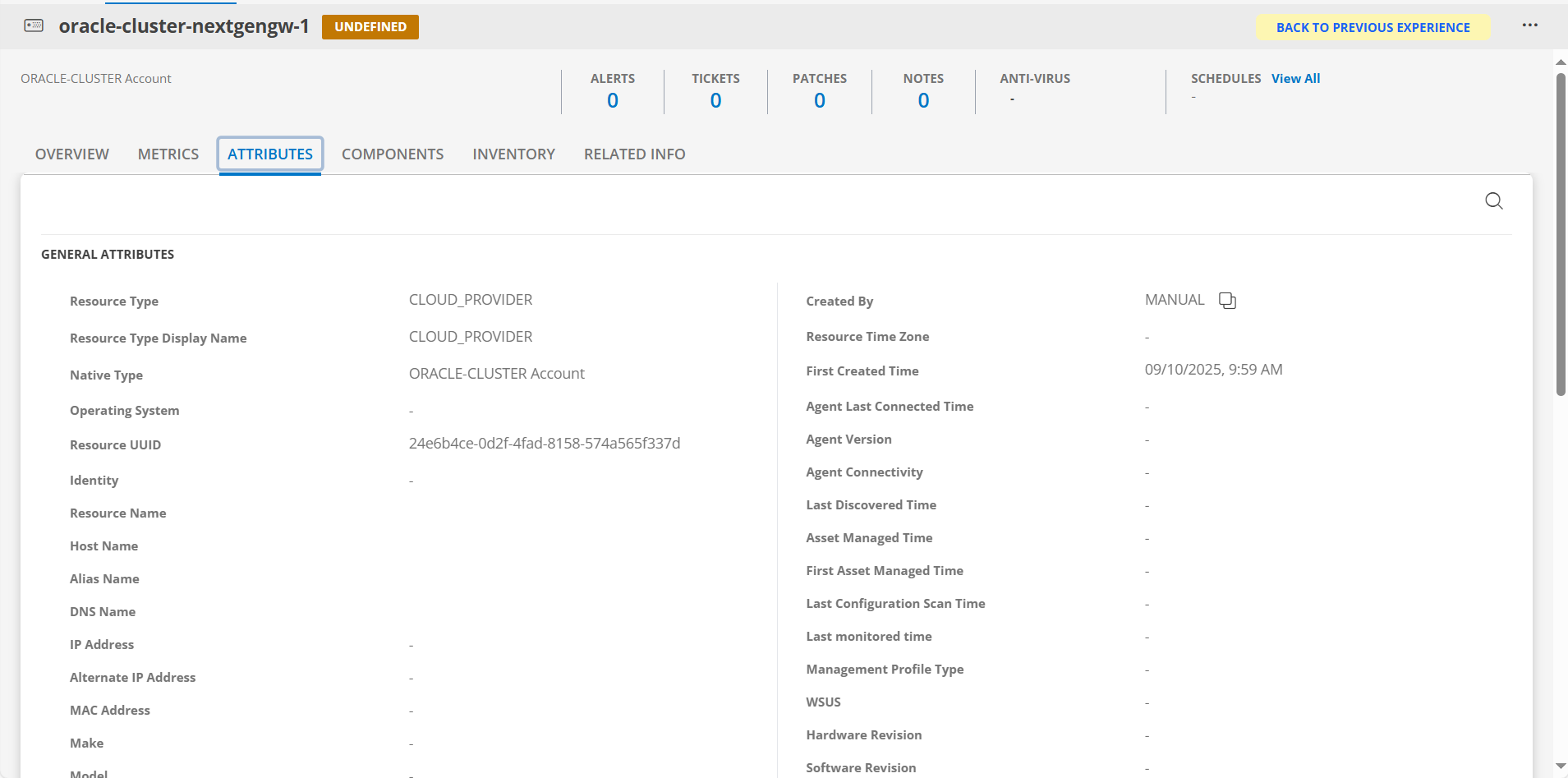
Task: Click the Agent Version label
Action: pyautogui.click(x=848, y=440)
